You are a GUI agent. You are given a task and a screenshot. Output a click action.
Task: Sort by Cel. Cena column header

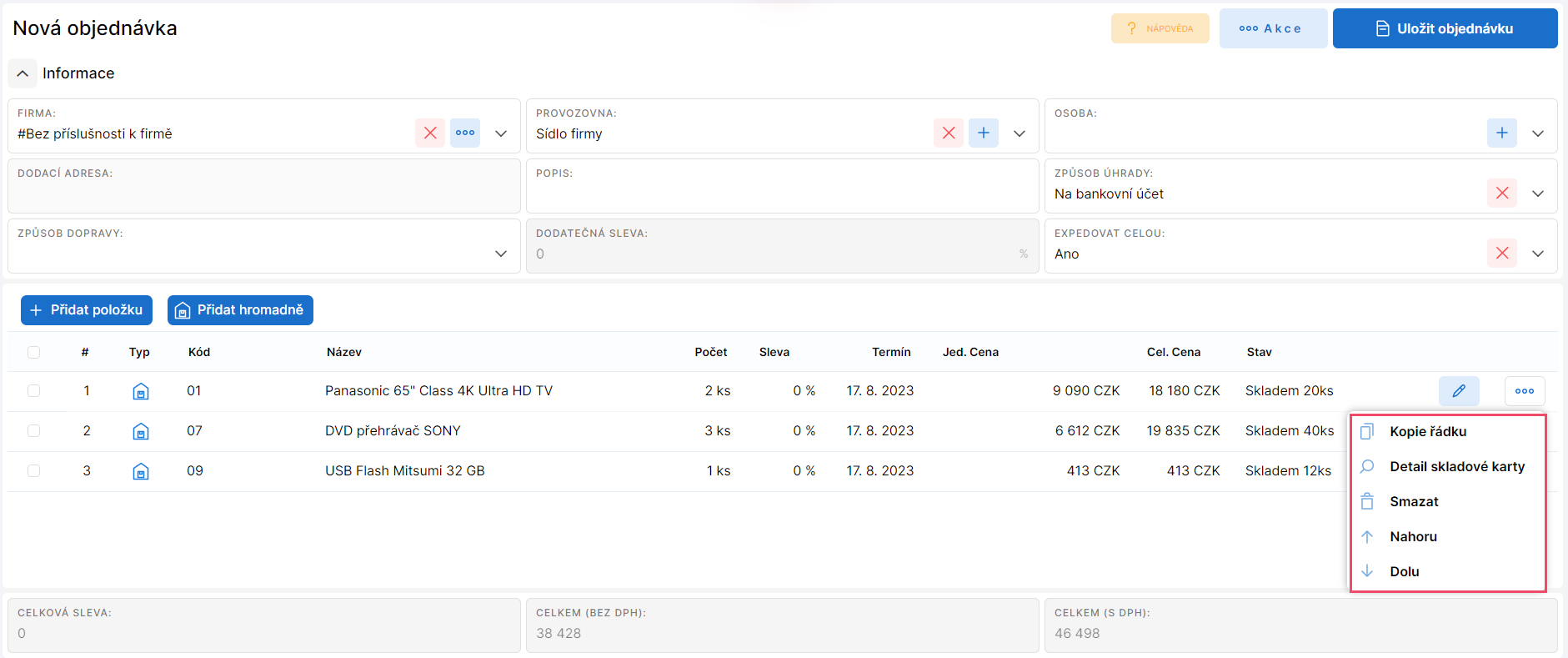[1174, 352]
